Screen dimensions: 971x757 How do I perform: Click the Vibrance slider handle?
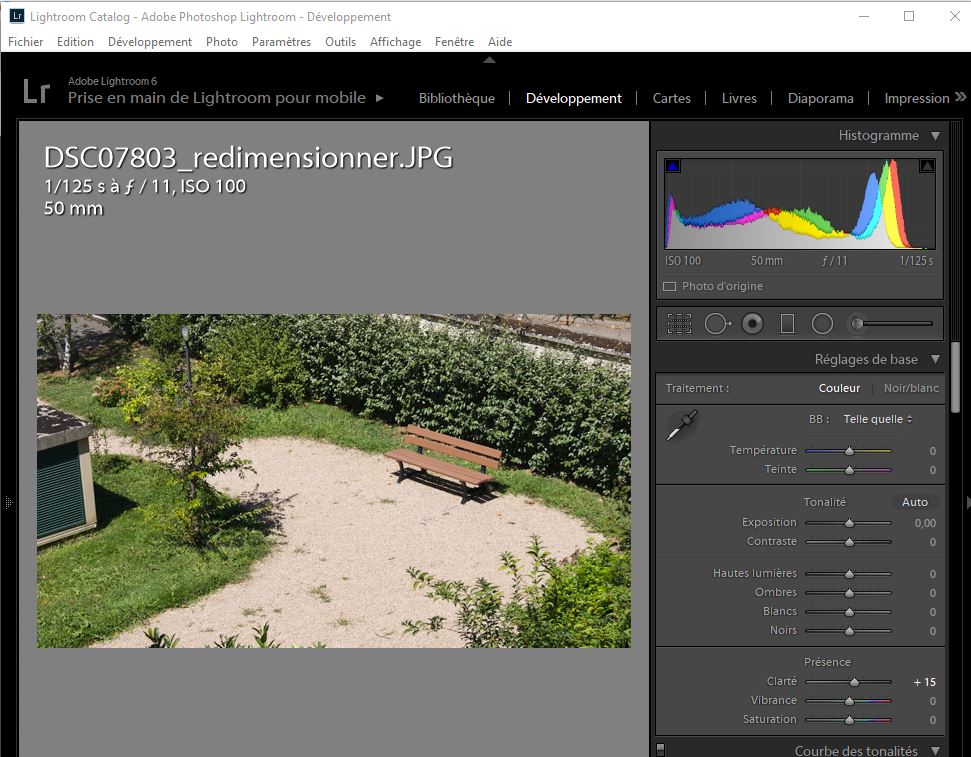850,701
